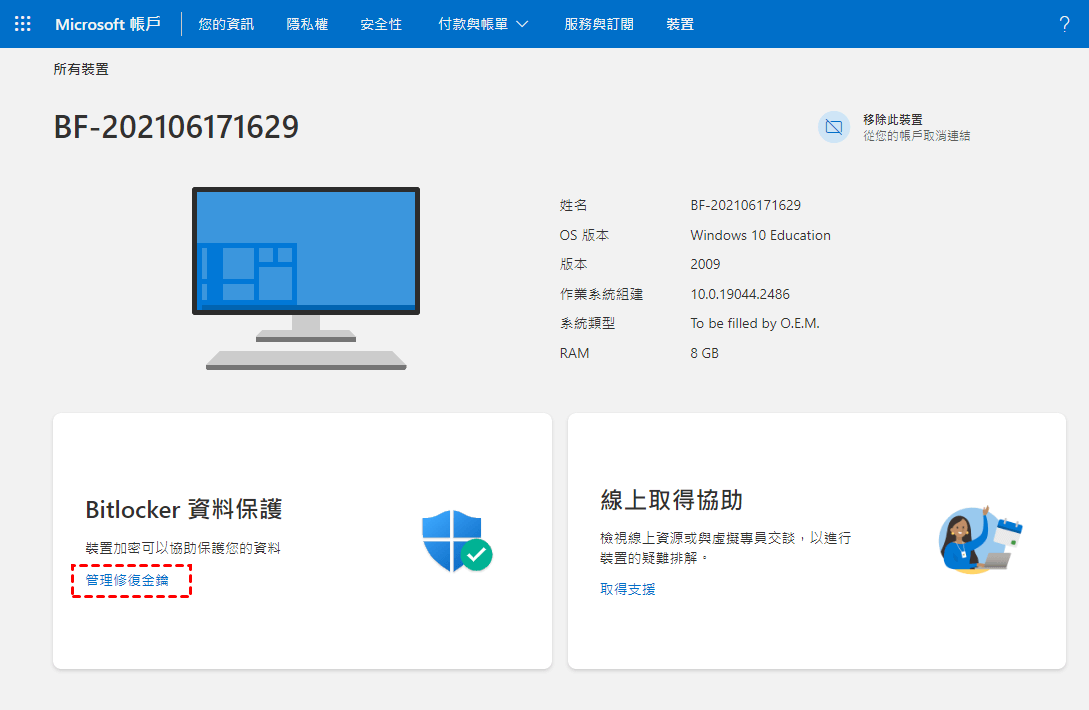Image resolution: width=1089 pixels, height=710 pixels.
Task: Go to the 隱私權 tab
Action: 307,24
